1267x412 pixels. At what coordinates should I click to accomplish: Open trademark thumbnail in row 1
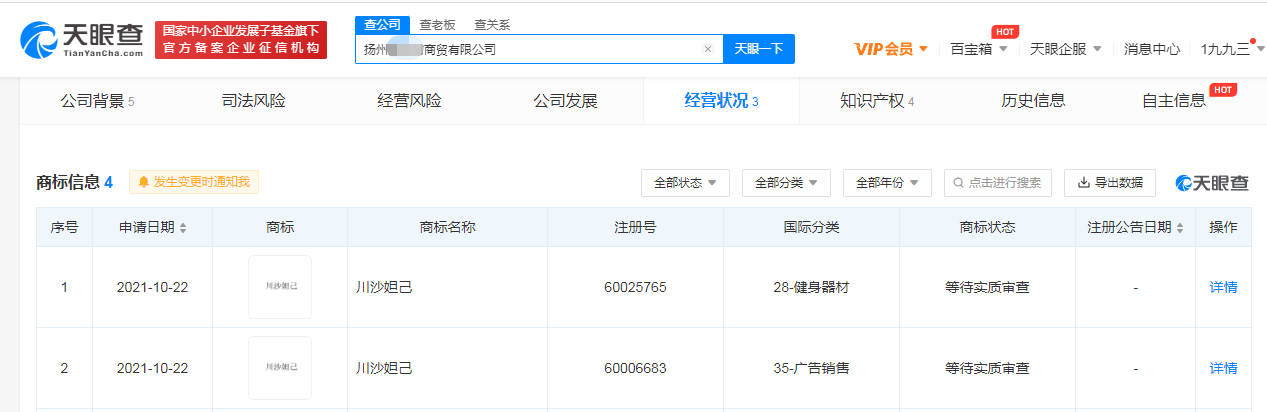coord(280,287)
